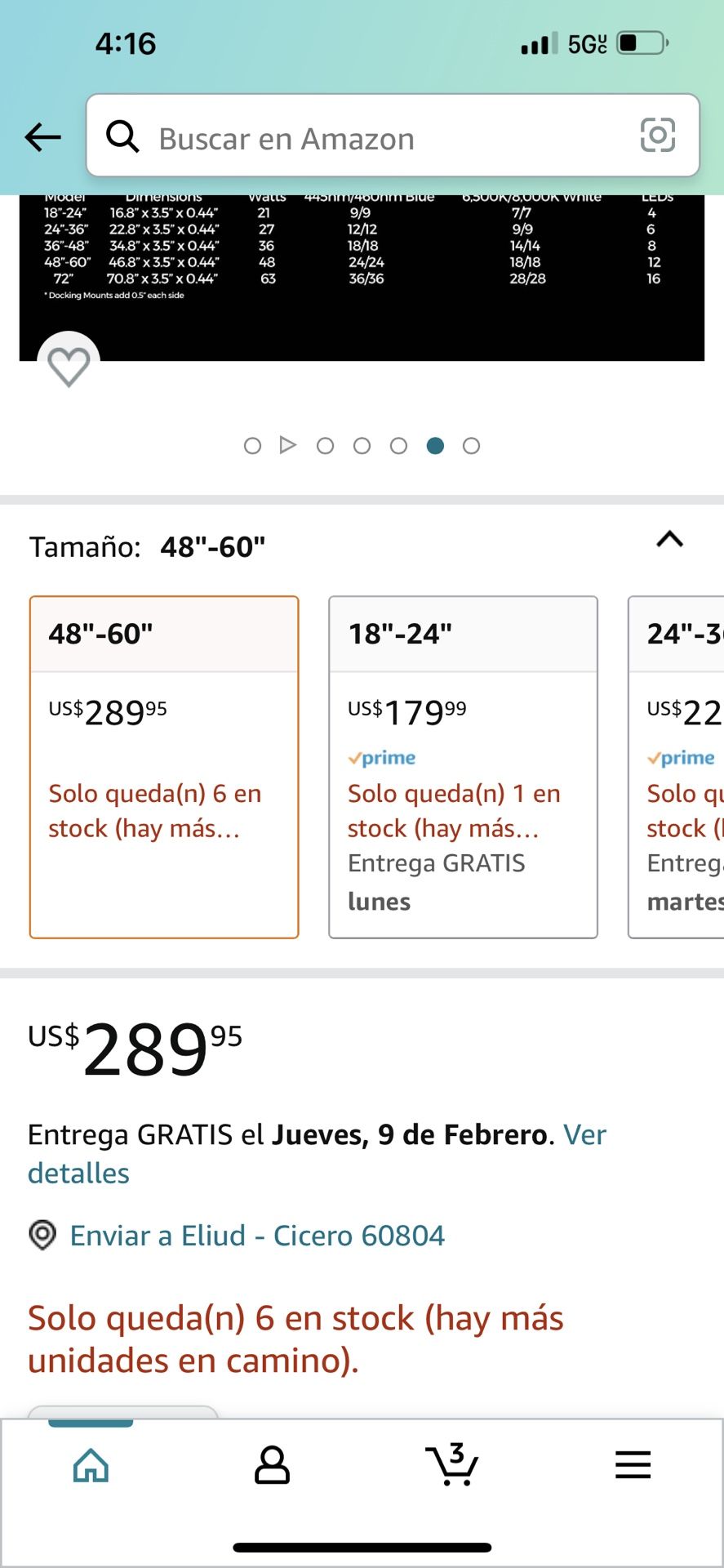
Task: Open the account profile icon
Action: click(272, 1465)
